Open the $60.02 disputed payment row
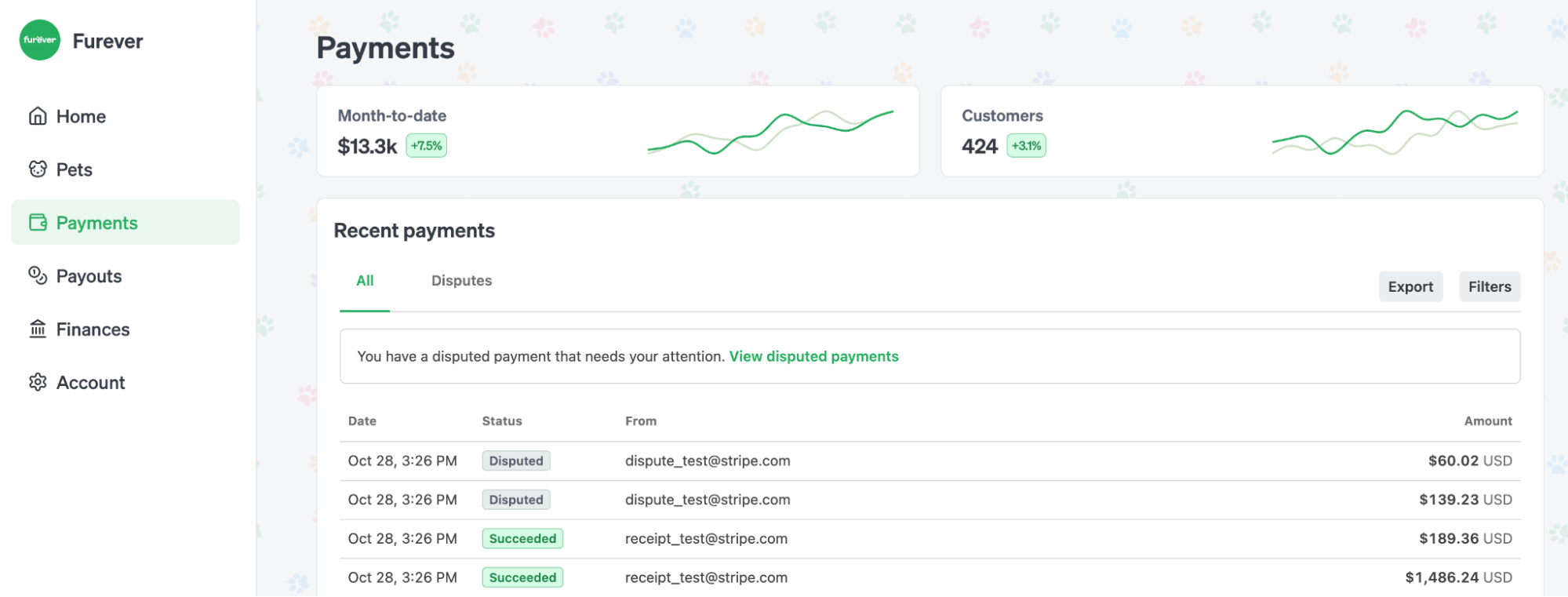1568x597 pixels. tap(930, 461)
